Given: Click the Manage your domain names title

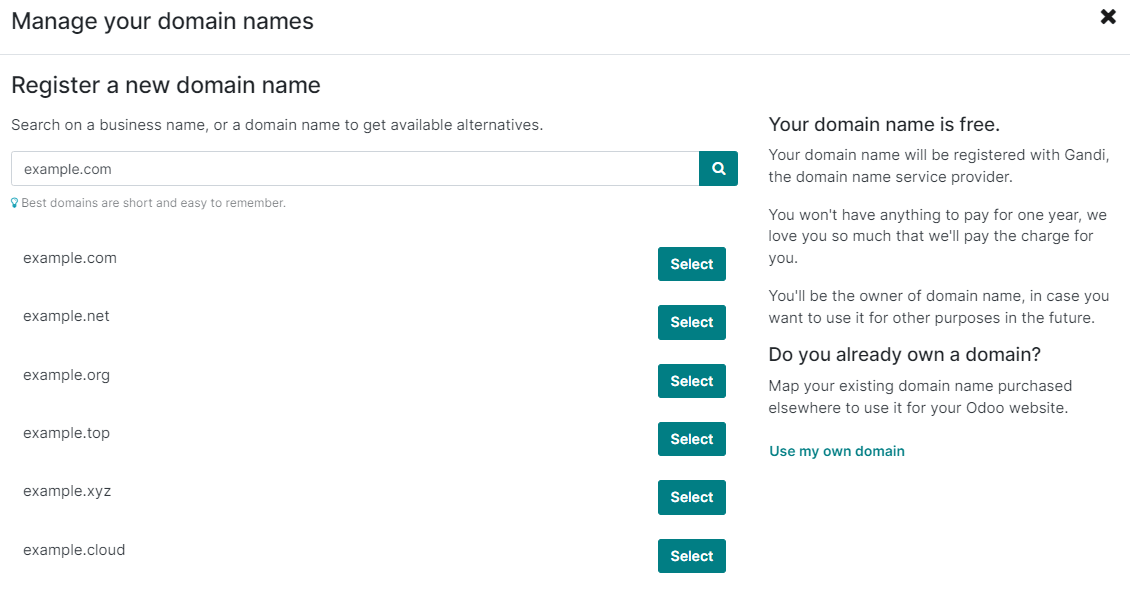Looking at the screenshot, I should (161, 20).
